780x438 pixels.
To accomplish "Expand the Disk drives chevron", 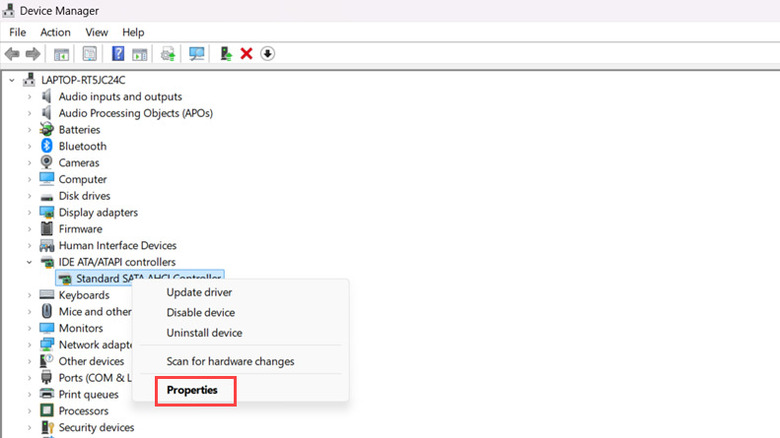I will (x=29, y=196).
